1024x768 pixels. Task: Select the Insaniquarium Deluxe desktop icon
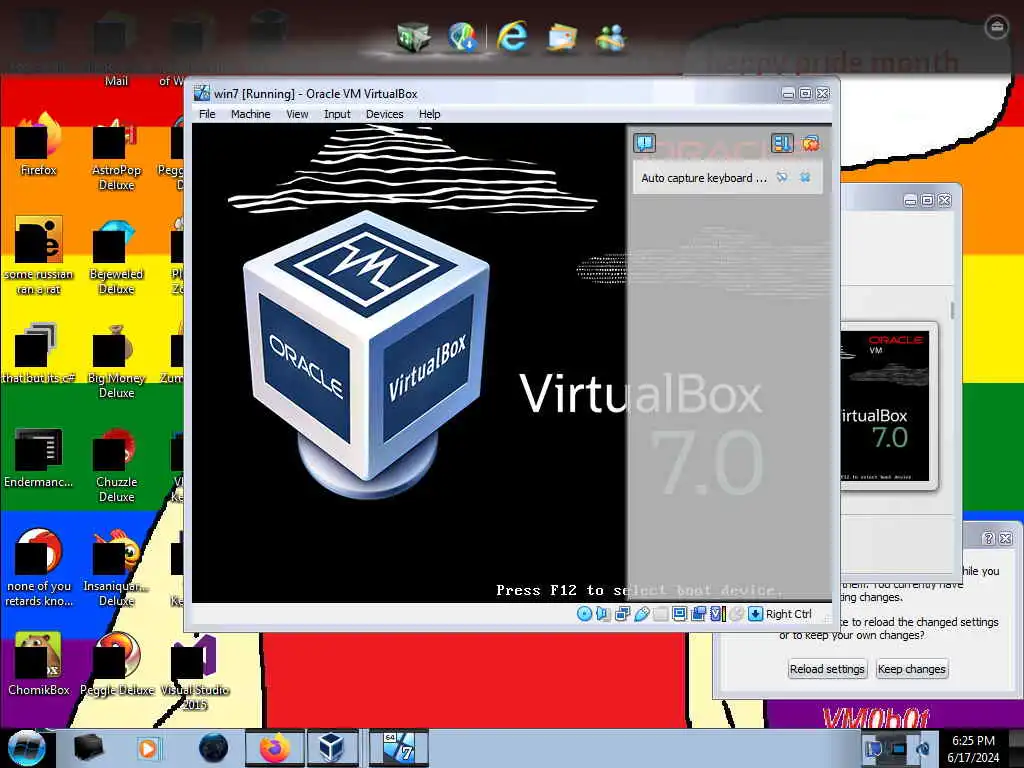[x=116, y=568]
